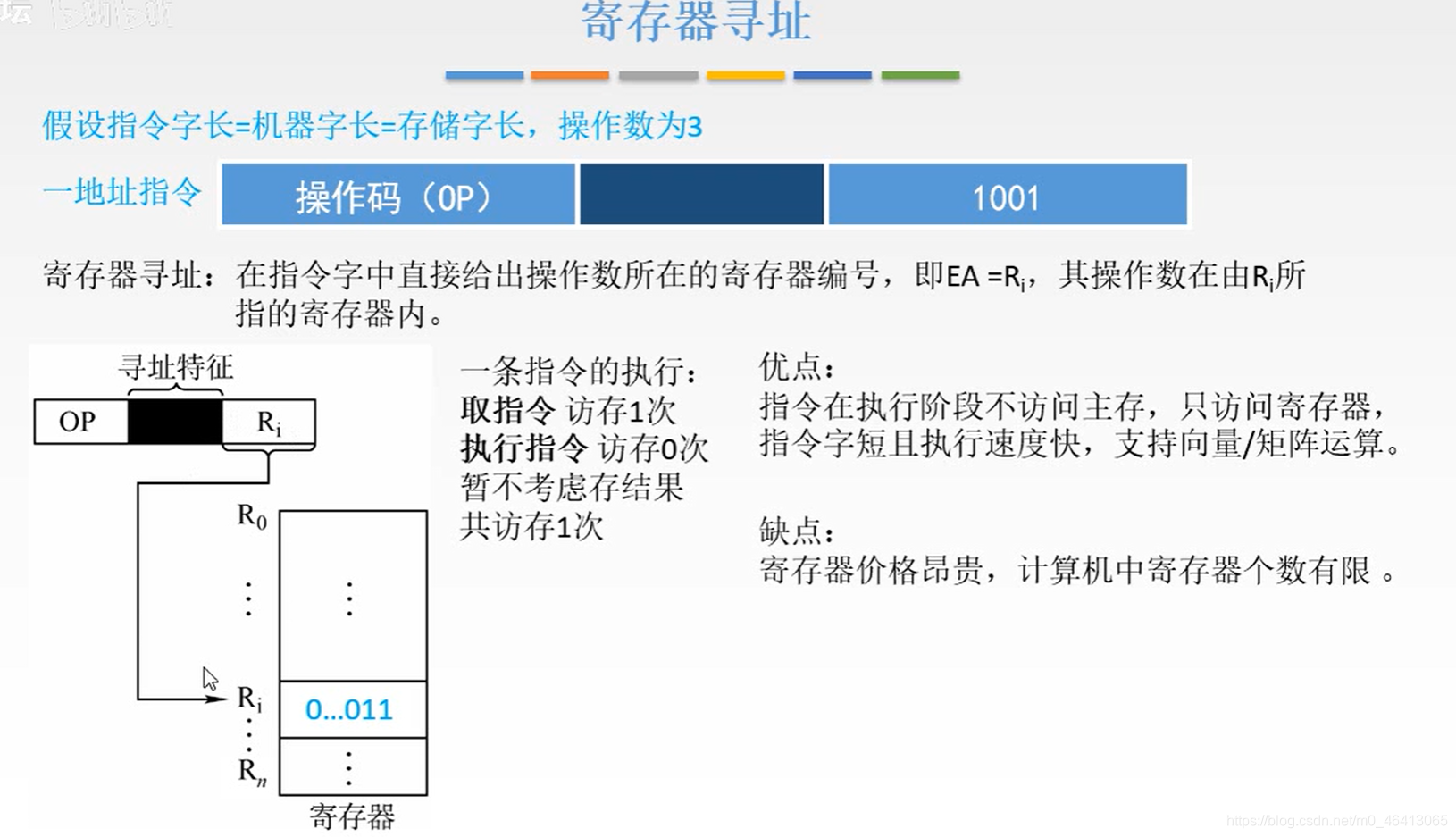Click the 寻址特征 label
Image resolution: width=1456 pixels, height=837 pixels.
[176, 366]
